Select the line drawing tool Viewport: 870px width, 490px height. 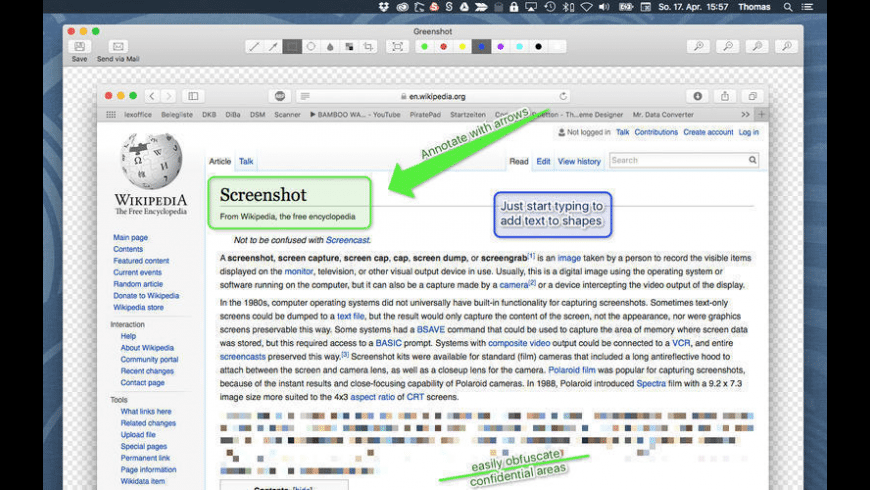[x=254, y=47]
